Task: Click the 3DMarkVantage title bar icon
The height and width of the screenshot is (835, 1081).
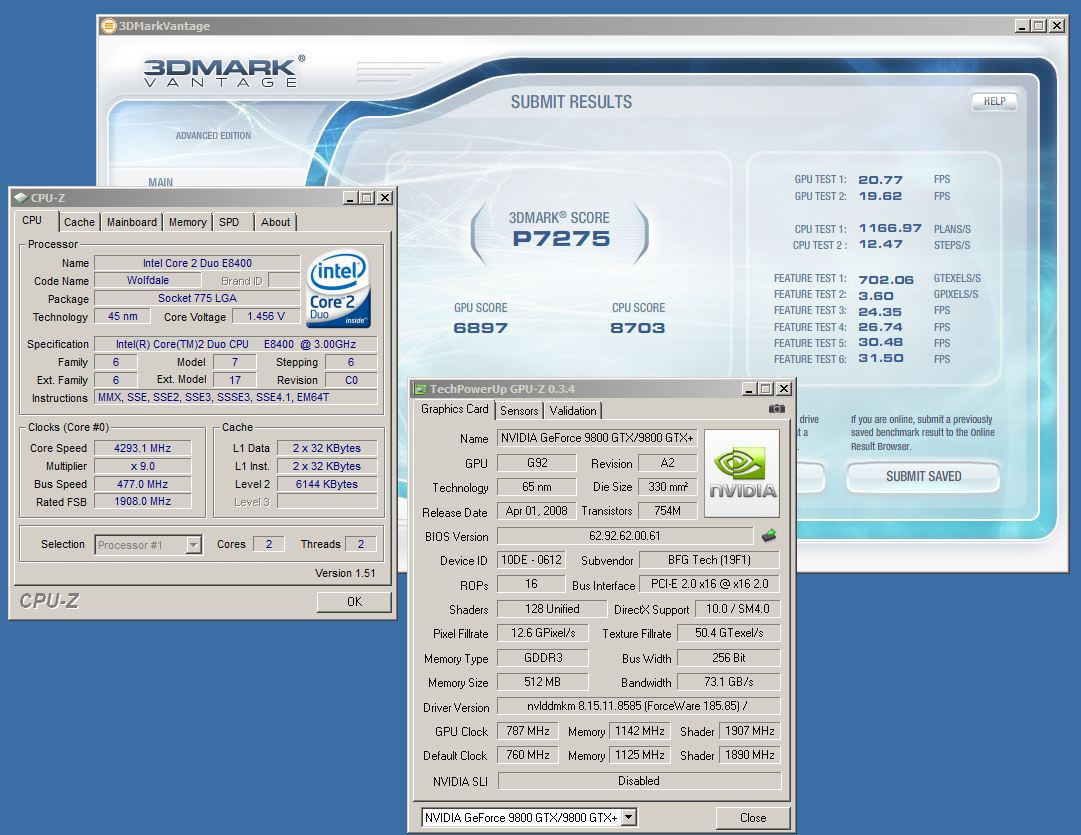Action: [x=108, y=26]
